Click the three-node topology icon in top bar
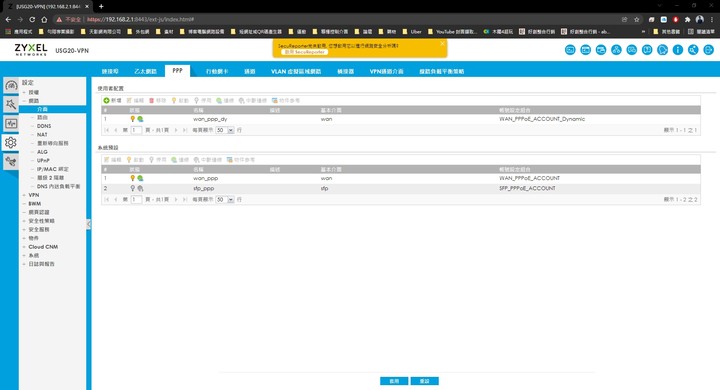Image resolution: width=720 pixels, height=390 pixels. coord(616,50)
